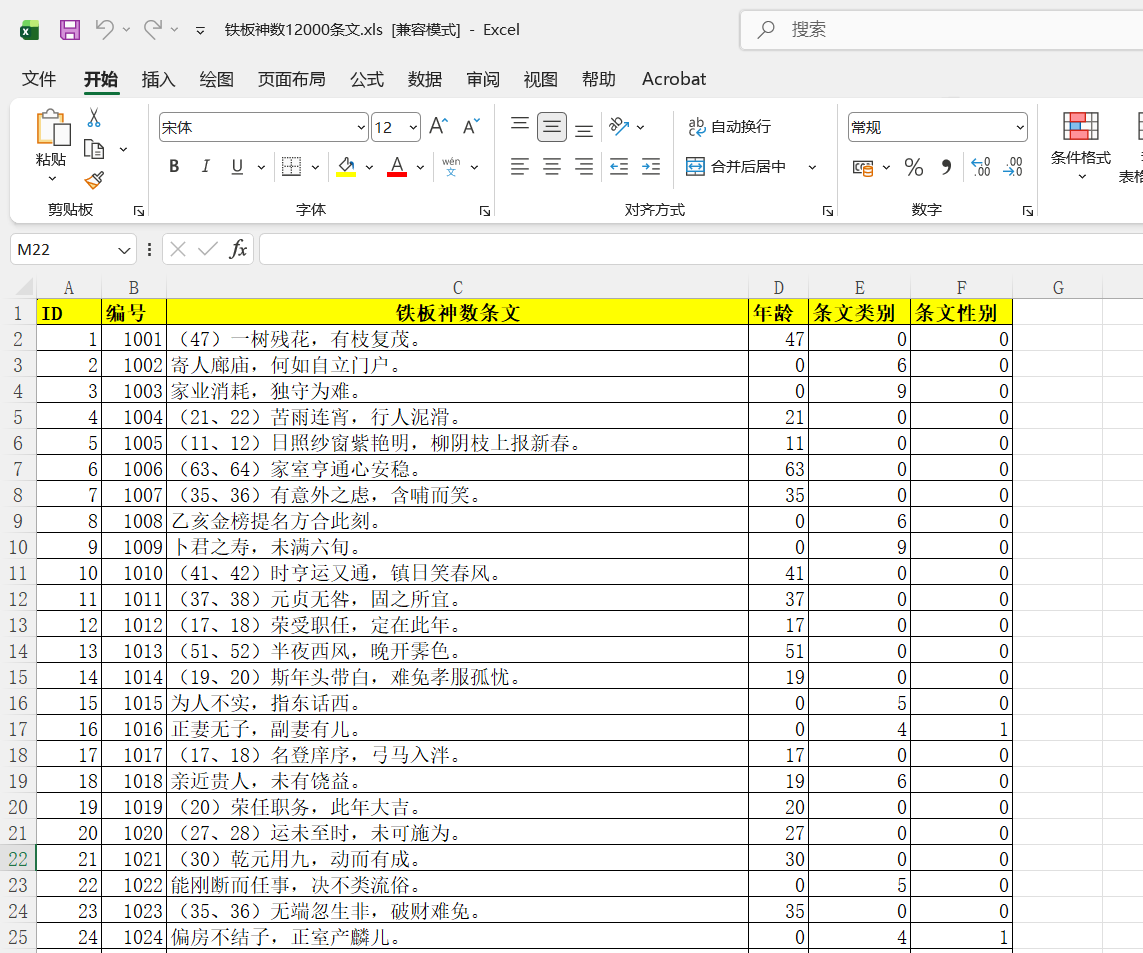This screenshot has width=1143, height=953.
Task: Open the font name dropdown (宋体)
Action: [x=361, y=128]
